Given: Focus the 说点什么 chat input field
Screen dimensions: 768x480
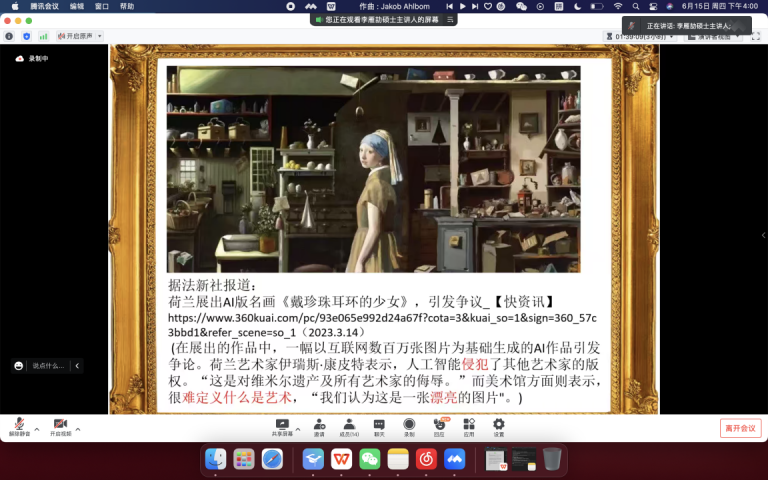Looking at the screenshot, I should pyautogui.click(x=48, y=366).
